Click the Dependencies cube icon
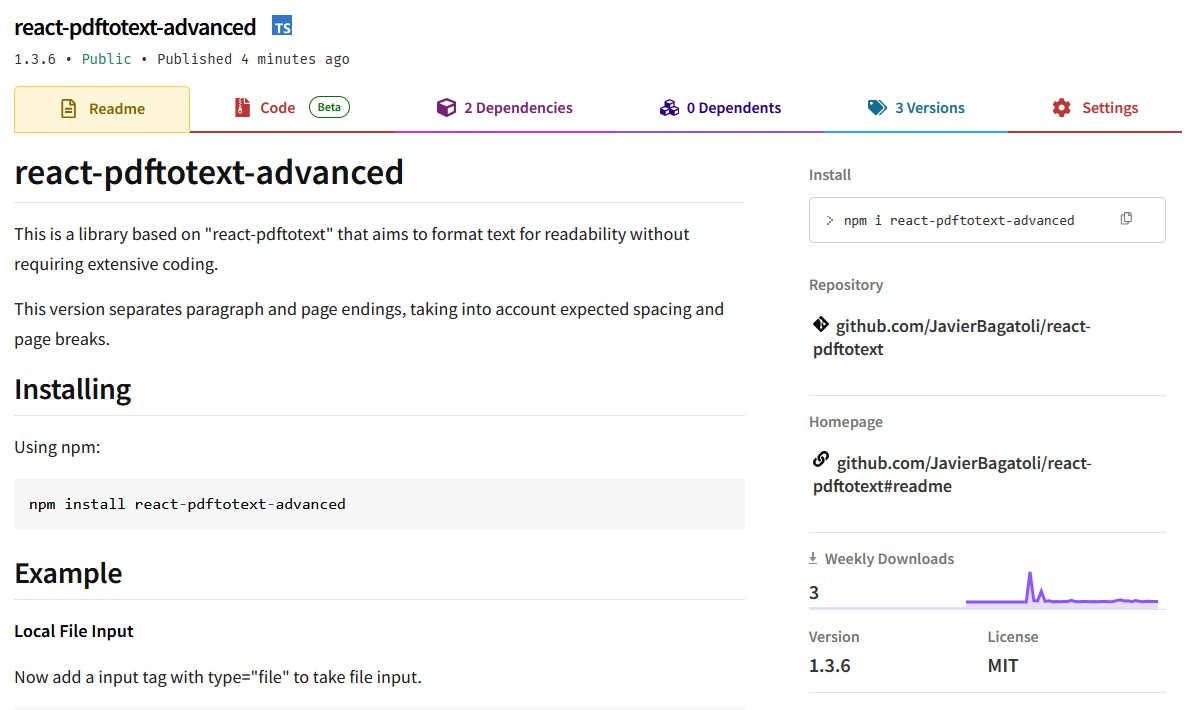1193x710 pixels. coord(446,108)
